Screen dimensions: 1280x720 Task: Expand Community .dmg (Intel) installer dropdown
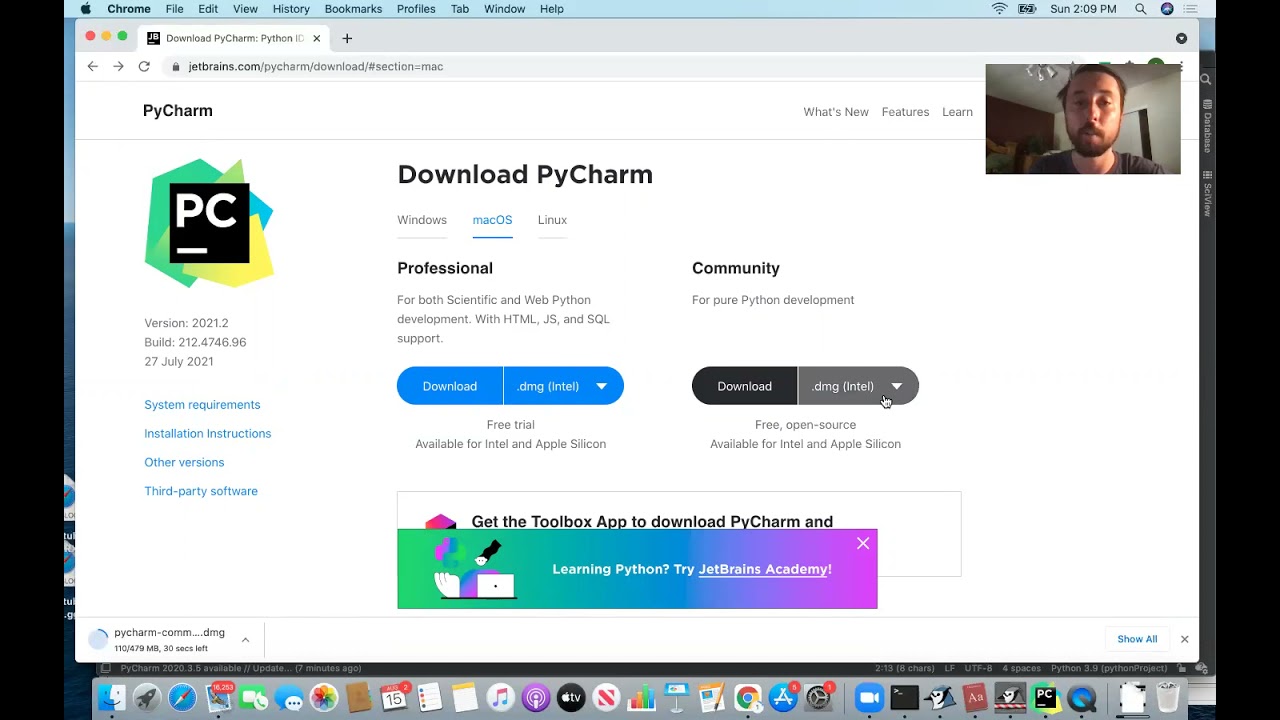pyautogui.click(x=858, y=386)
